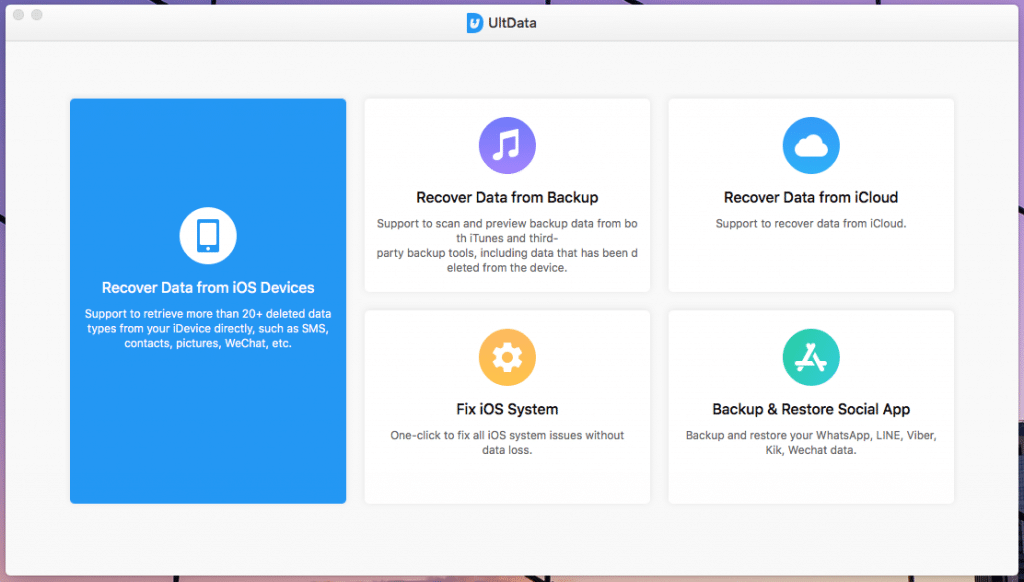Open Recover Data from Backup title
Image resolution: width=1024 pixels, height=582 pixels.
[x=507, y=197]
